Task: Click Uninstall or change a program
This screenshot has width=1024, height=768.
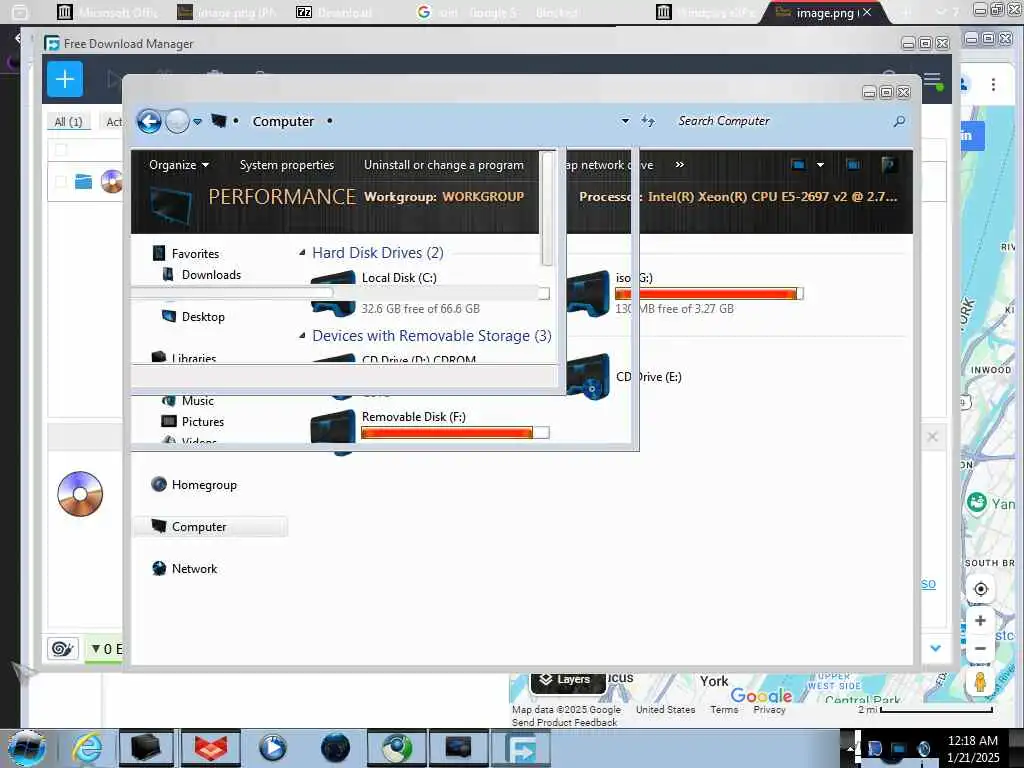Action: [x=443, y=165]
